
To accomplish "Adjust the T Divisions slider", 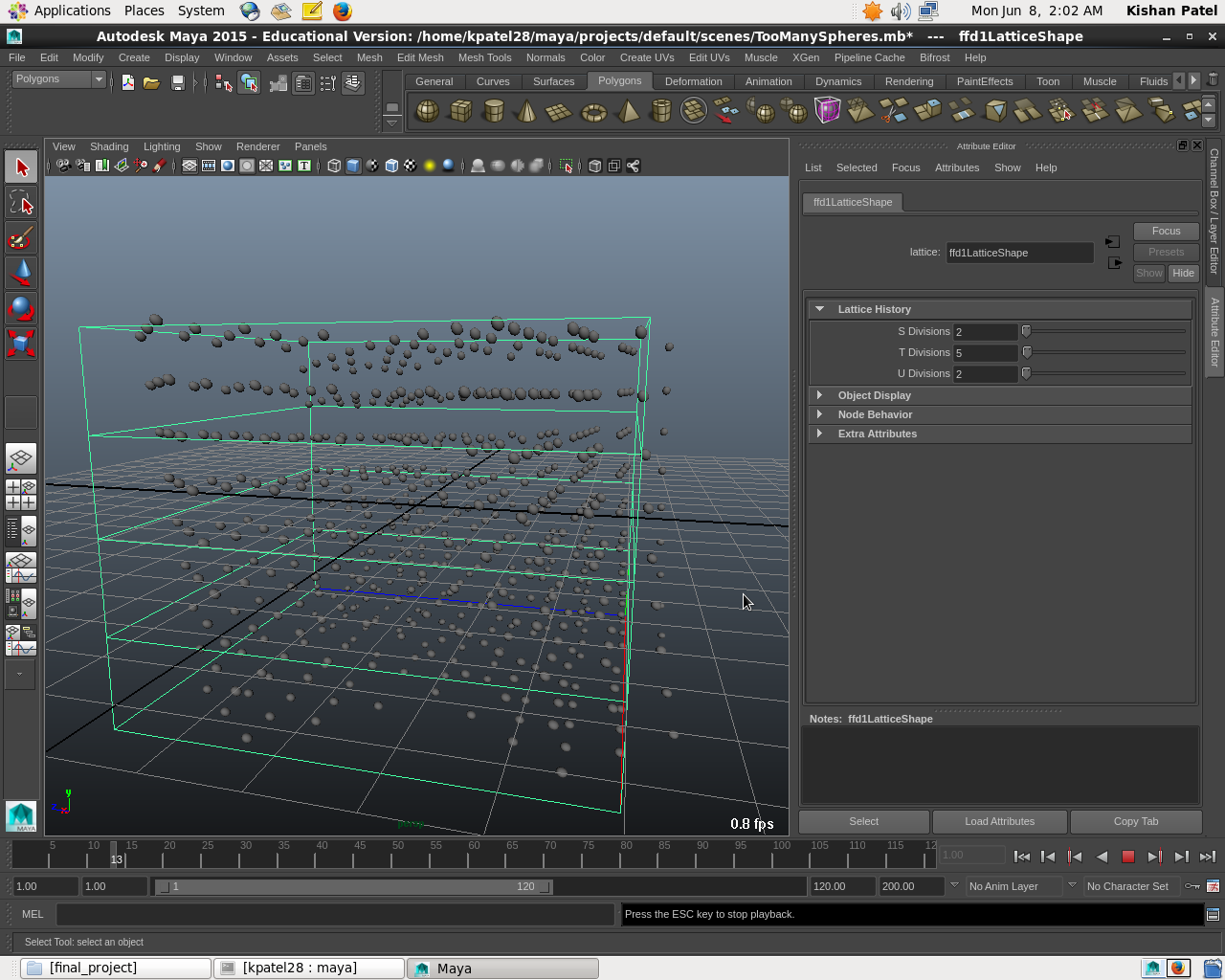I will 1026,352.
